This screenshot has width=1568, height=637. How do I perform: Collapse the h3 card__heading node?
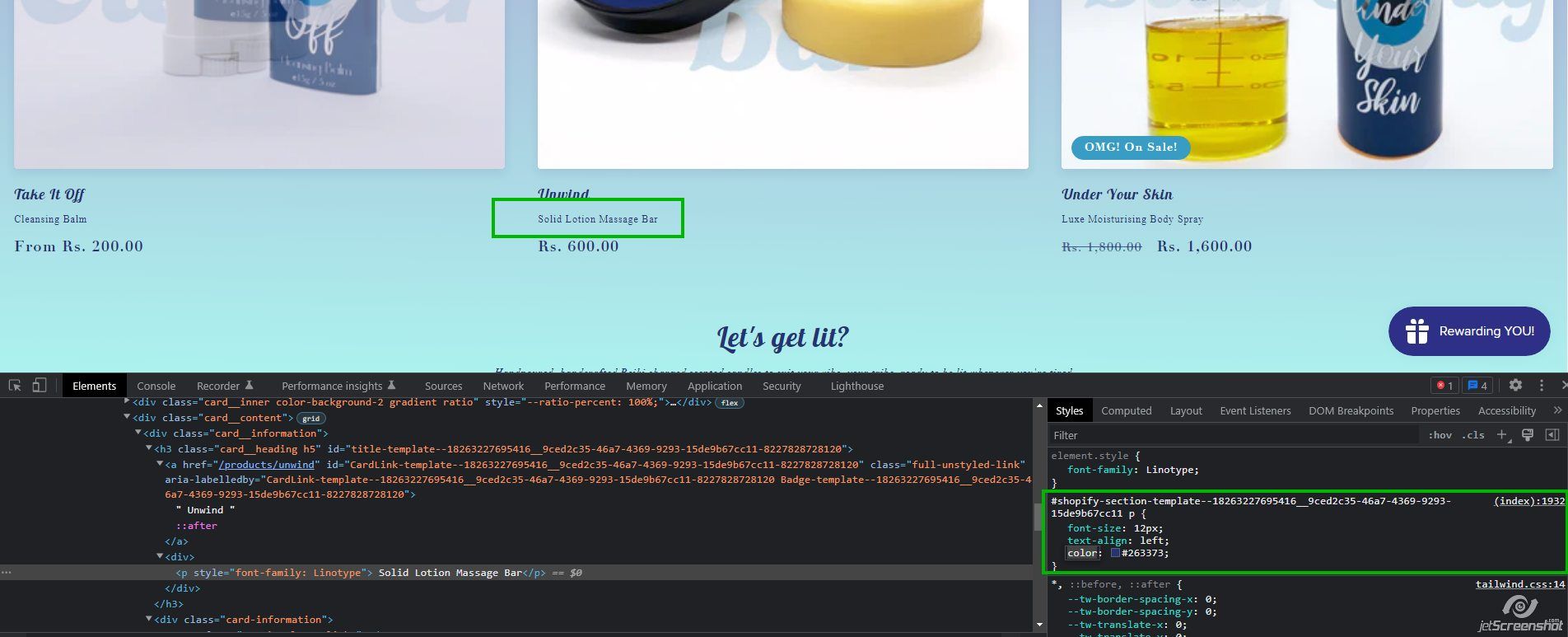[x=149, y=448]
